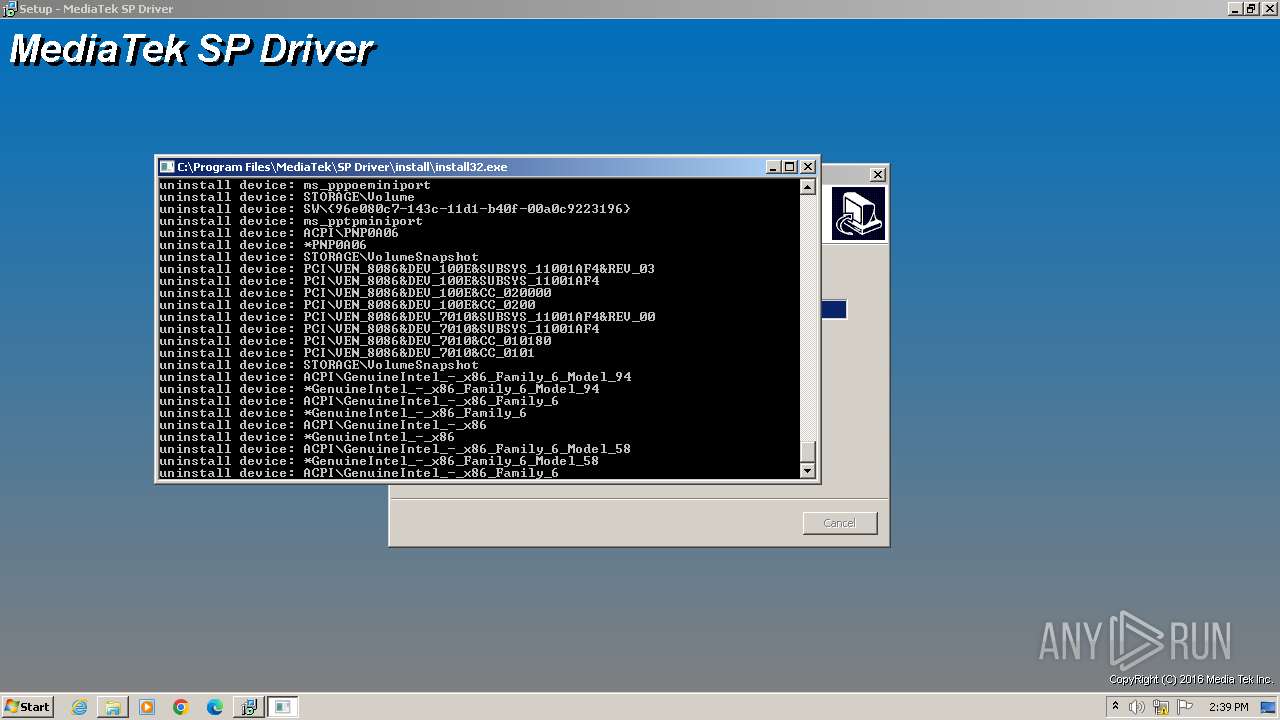
Task: Open the console window system menu icon
Action: click(x=167, y=167)
